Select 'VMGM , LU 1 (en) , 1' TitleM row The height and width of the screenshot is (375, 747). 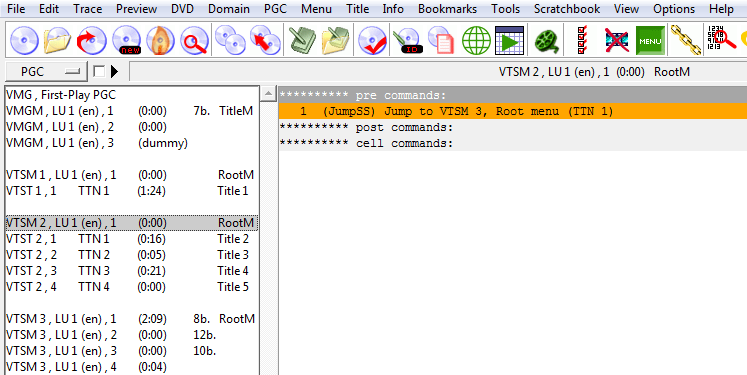pos(132,111)
